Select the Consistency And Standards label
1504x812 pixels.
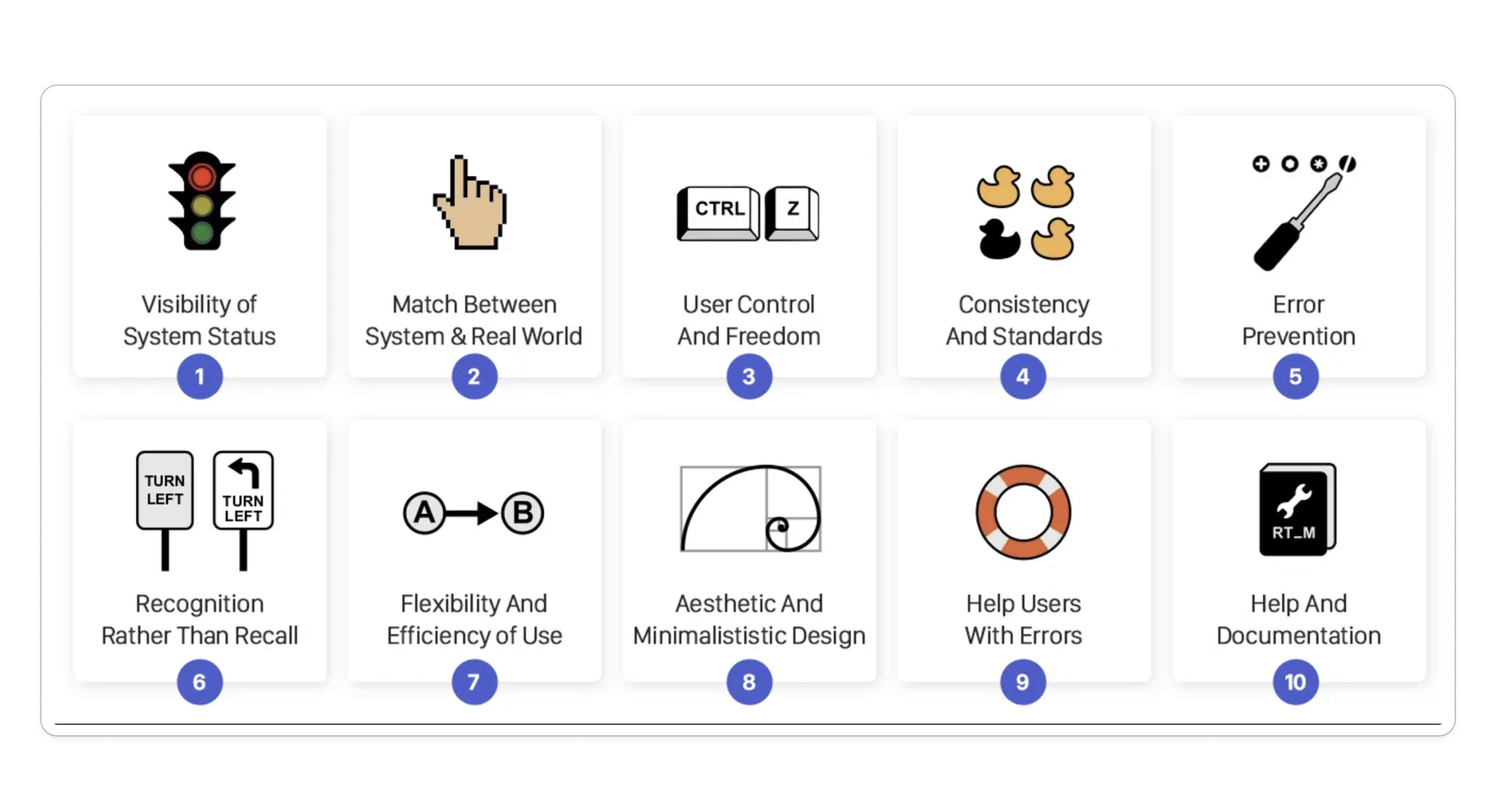coord(1024,320)
